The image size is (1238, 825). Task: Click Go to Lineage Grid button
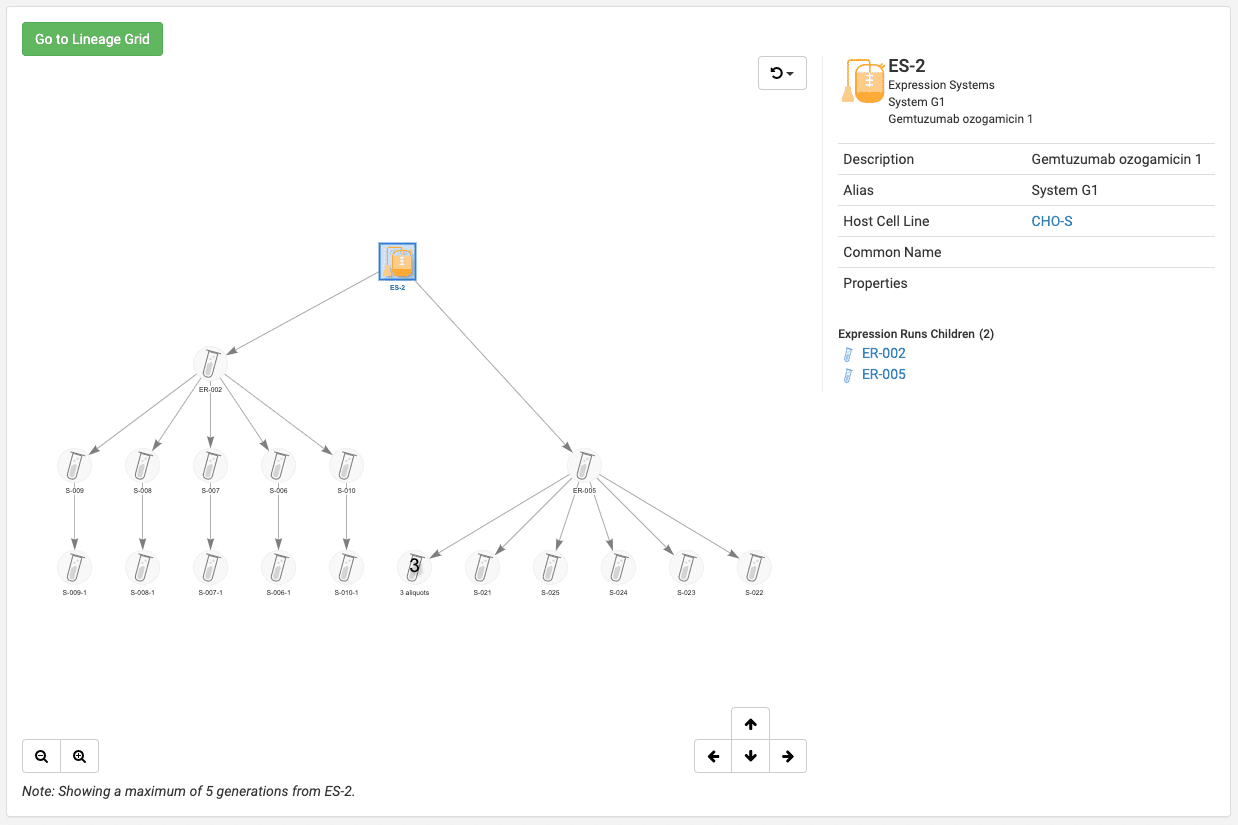[92, 39]
